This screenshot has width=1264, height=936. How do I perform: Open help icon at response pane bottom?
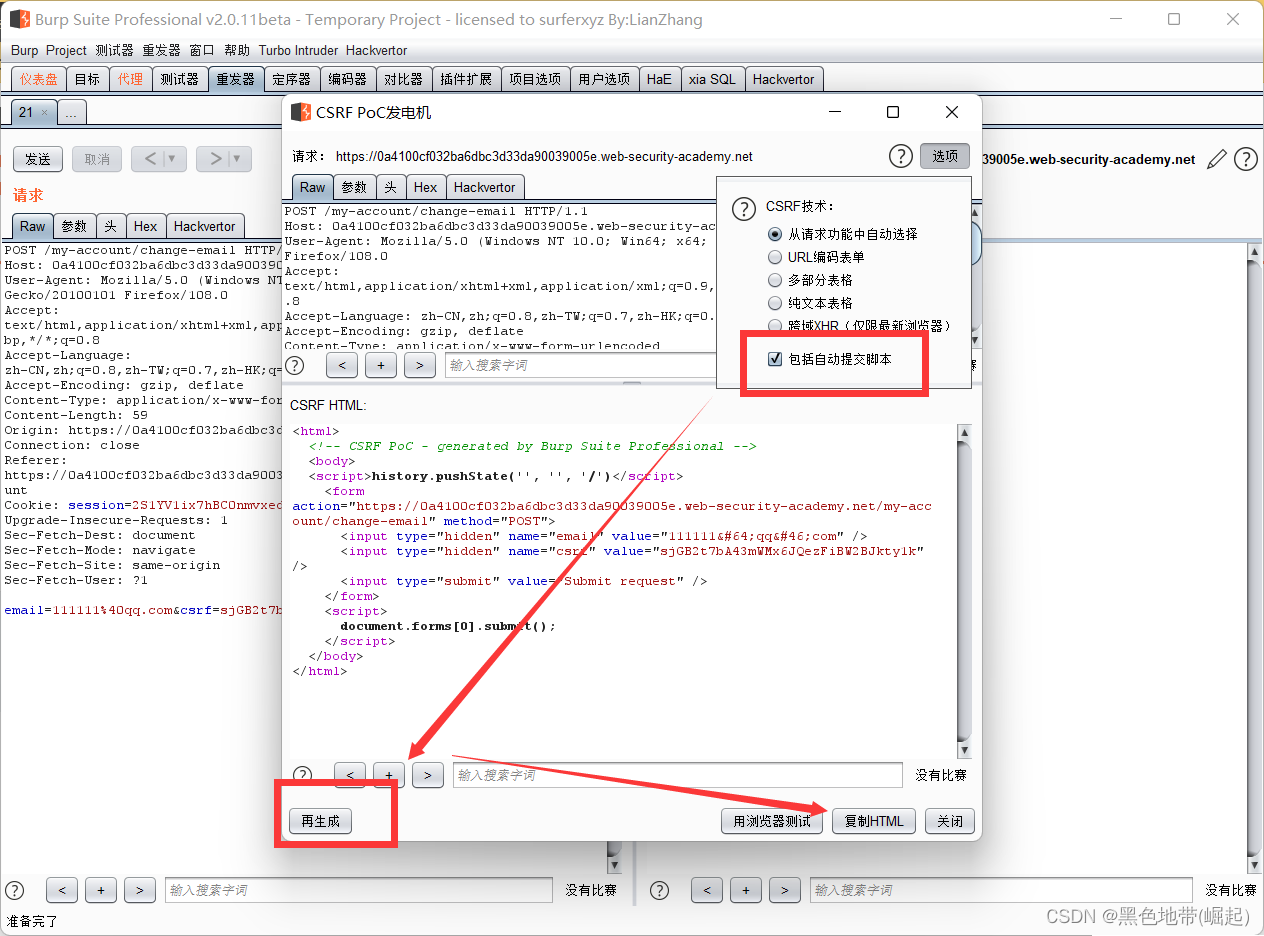(x=660, y=890)
